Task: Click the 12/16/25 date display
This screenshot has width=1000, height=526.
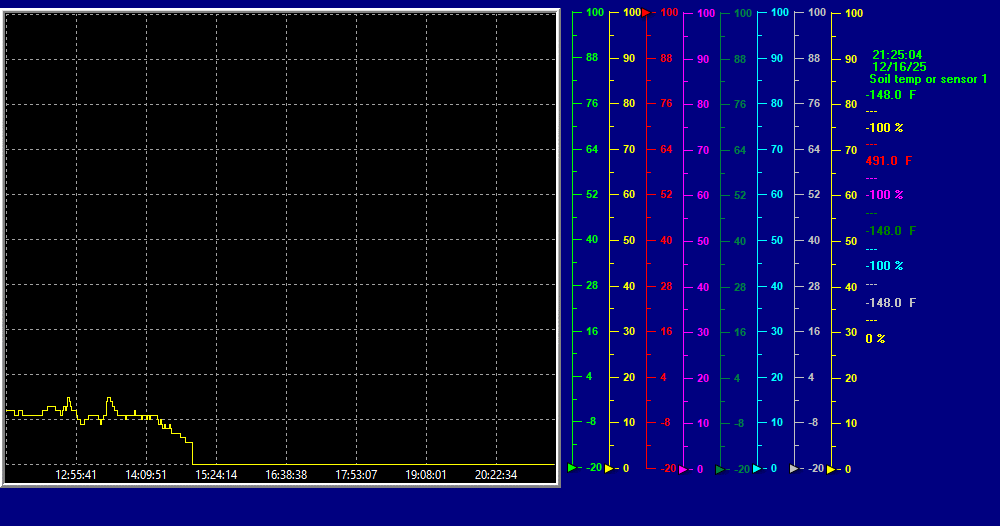Action: point(897,66)
